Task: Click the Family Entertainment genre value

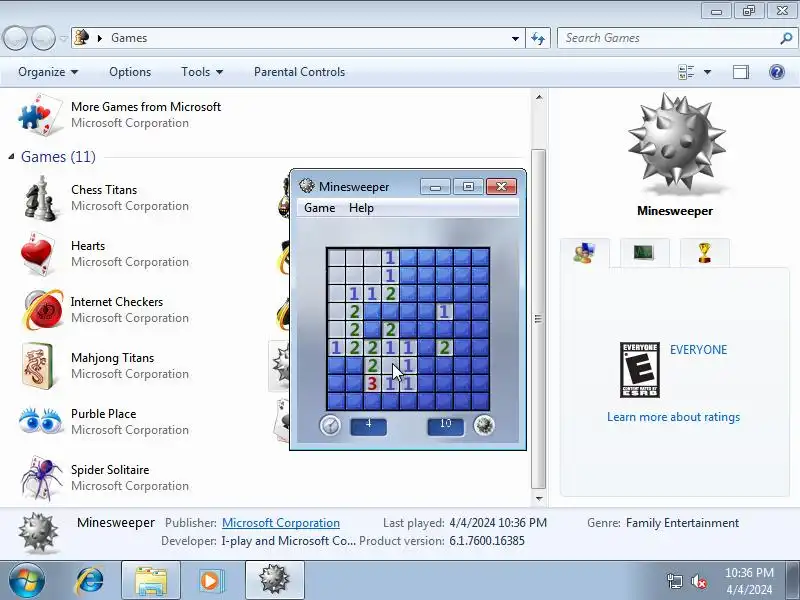Action: 682,522
